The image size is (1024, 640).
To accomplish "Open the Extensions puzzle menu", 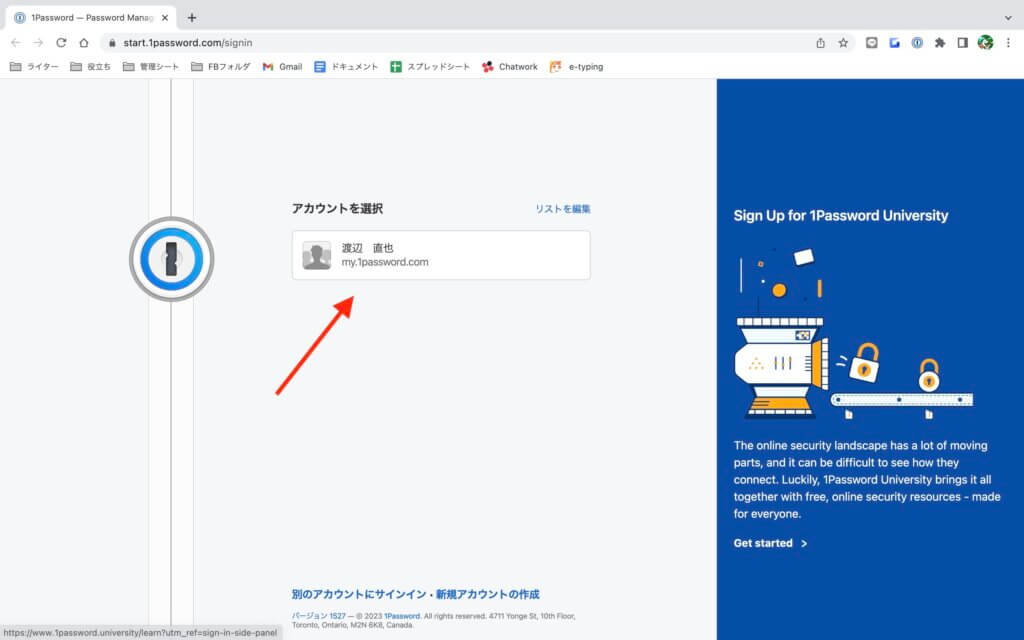I will [x=940, y=42].
